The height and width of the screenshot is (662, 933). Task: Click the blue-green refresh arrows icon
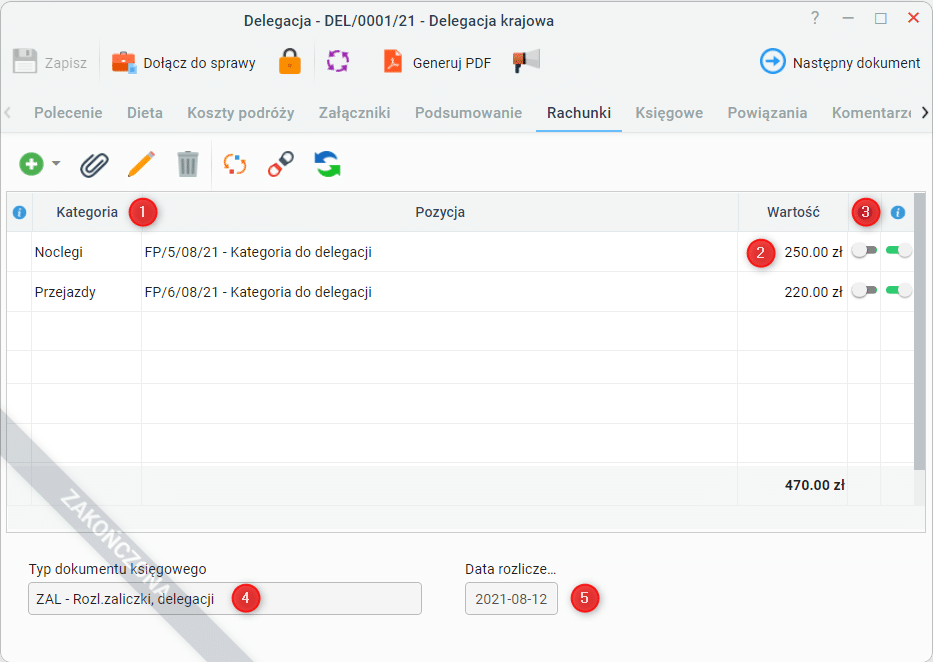pyautogui.click(x=327, y=164)
